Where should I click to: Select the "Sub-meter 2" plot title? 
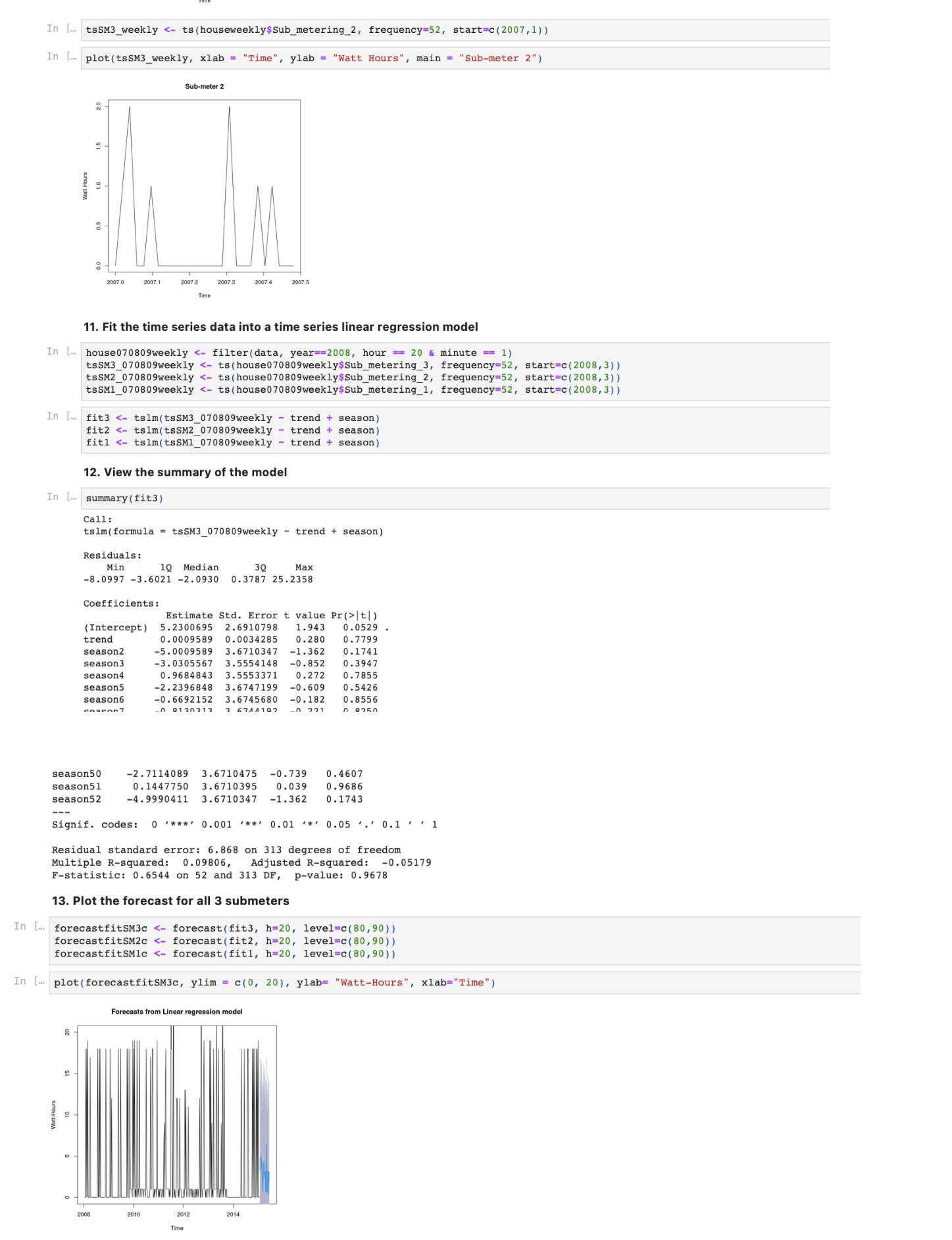[204, 87]
